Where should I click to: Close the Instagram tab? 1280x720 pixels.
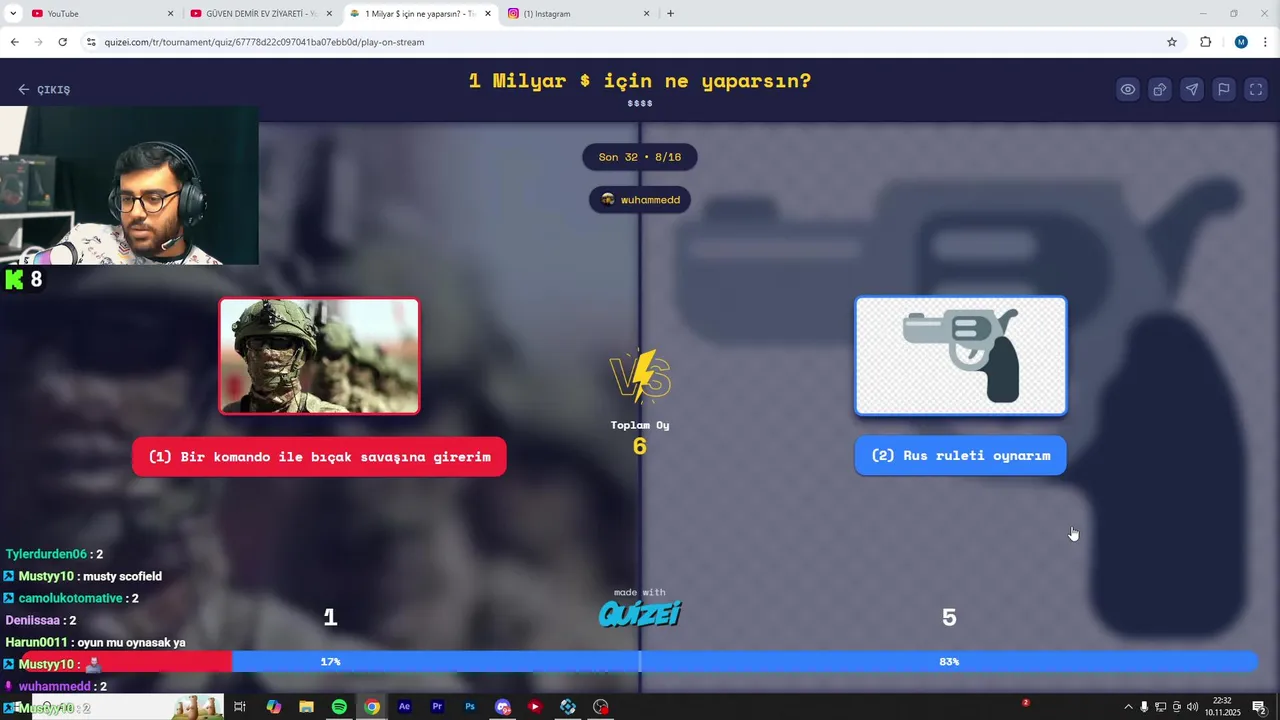tap(646, 14)
